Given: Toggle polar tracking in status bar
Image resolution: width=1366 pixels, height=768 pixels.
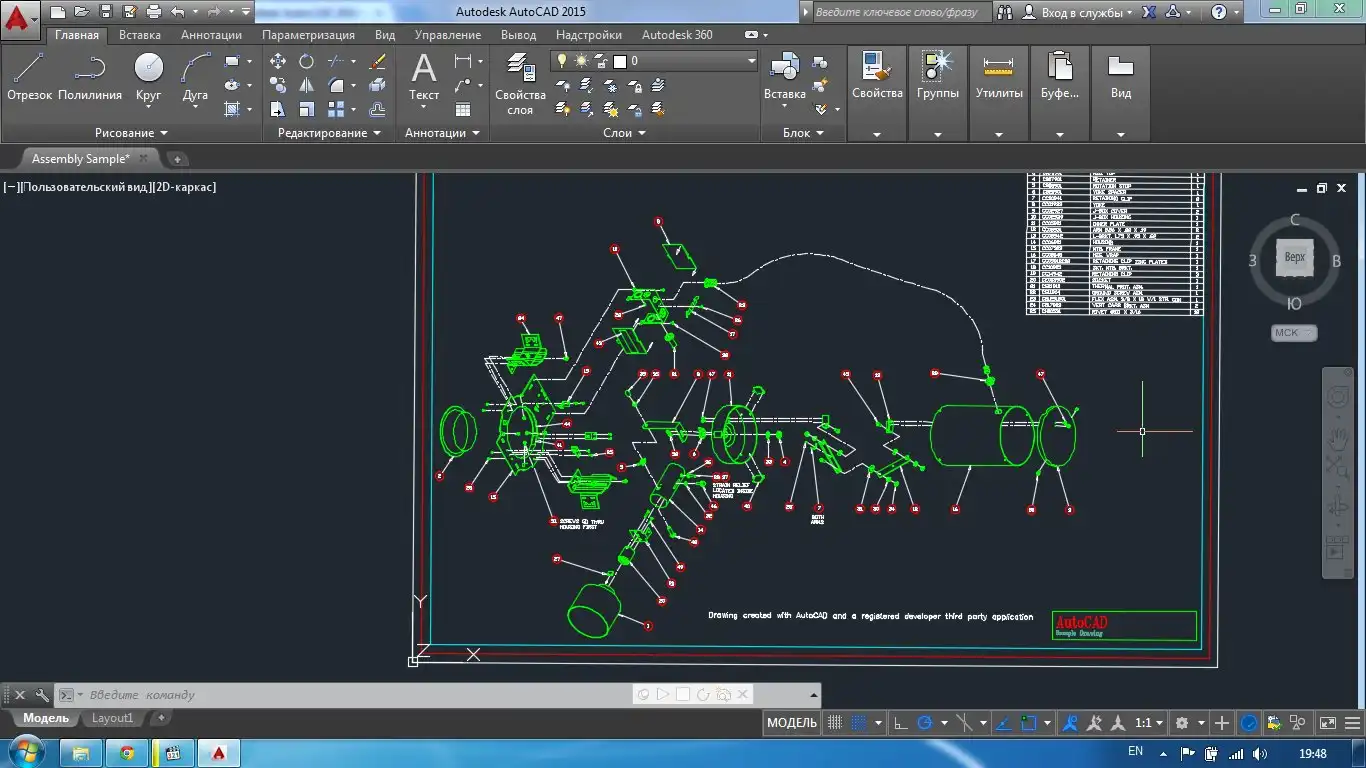Looking at the screenshot, I should click(926, 723).
